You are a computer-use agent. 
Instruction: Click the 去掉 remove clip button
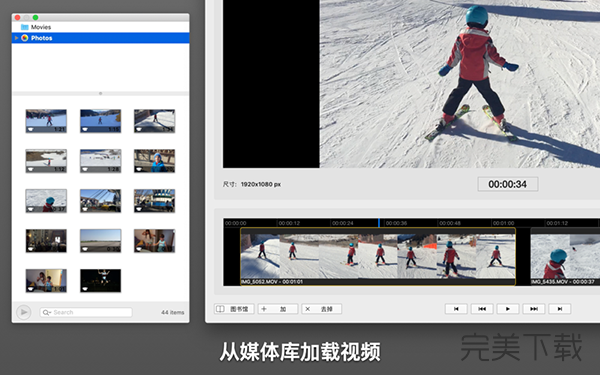(321, 309)
